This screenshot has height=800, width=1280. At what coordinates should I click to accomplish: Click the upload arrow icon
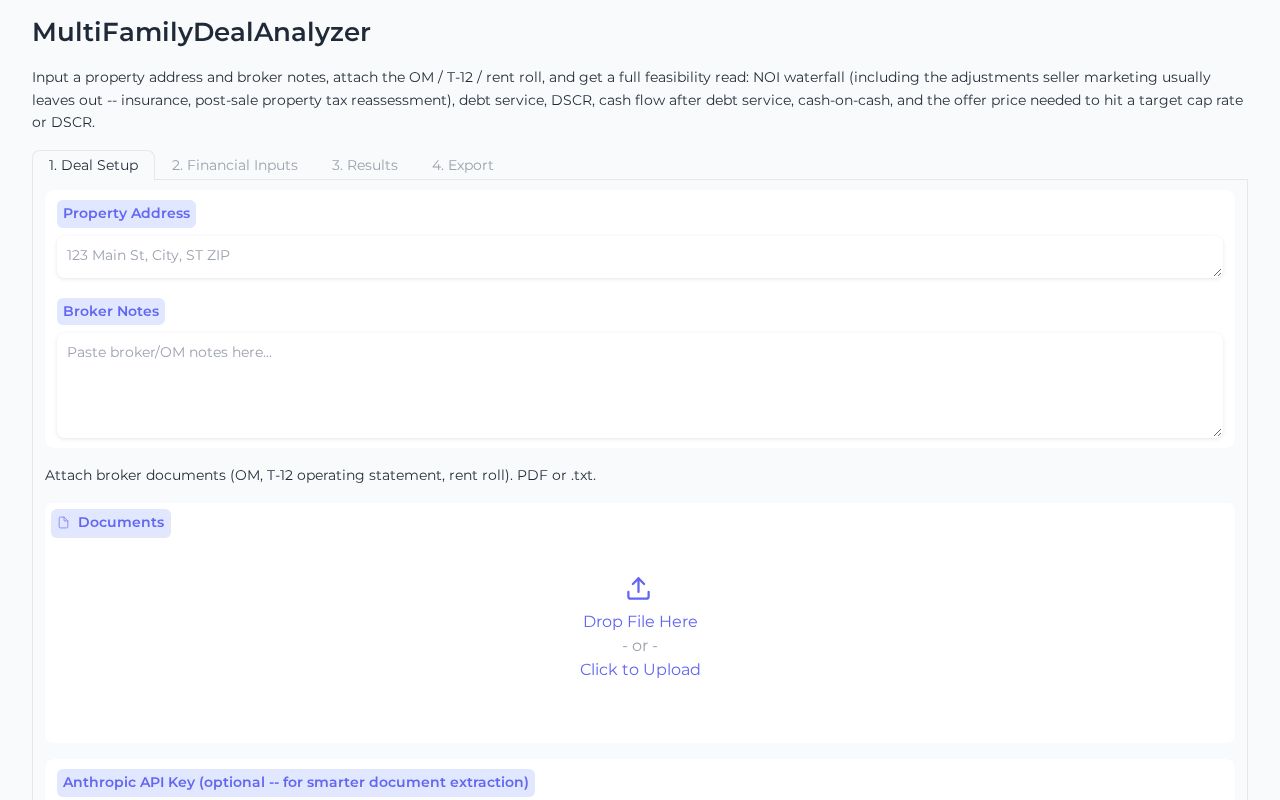click(x=638, y=588)
